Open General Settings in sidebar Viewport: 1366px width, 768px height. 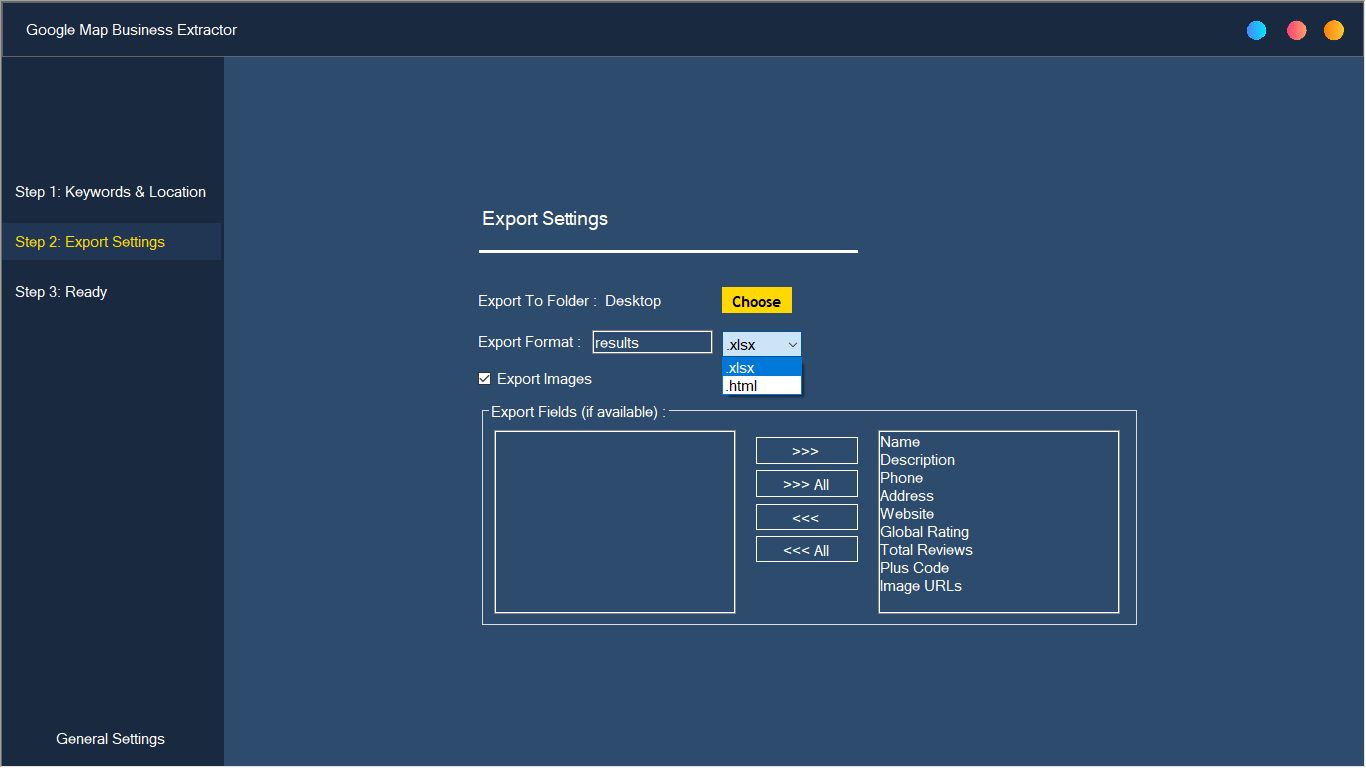[x=110, y=739]
